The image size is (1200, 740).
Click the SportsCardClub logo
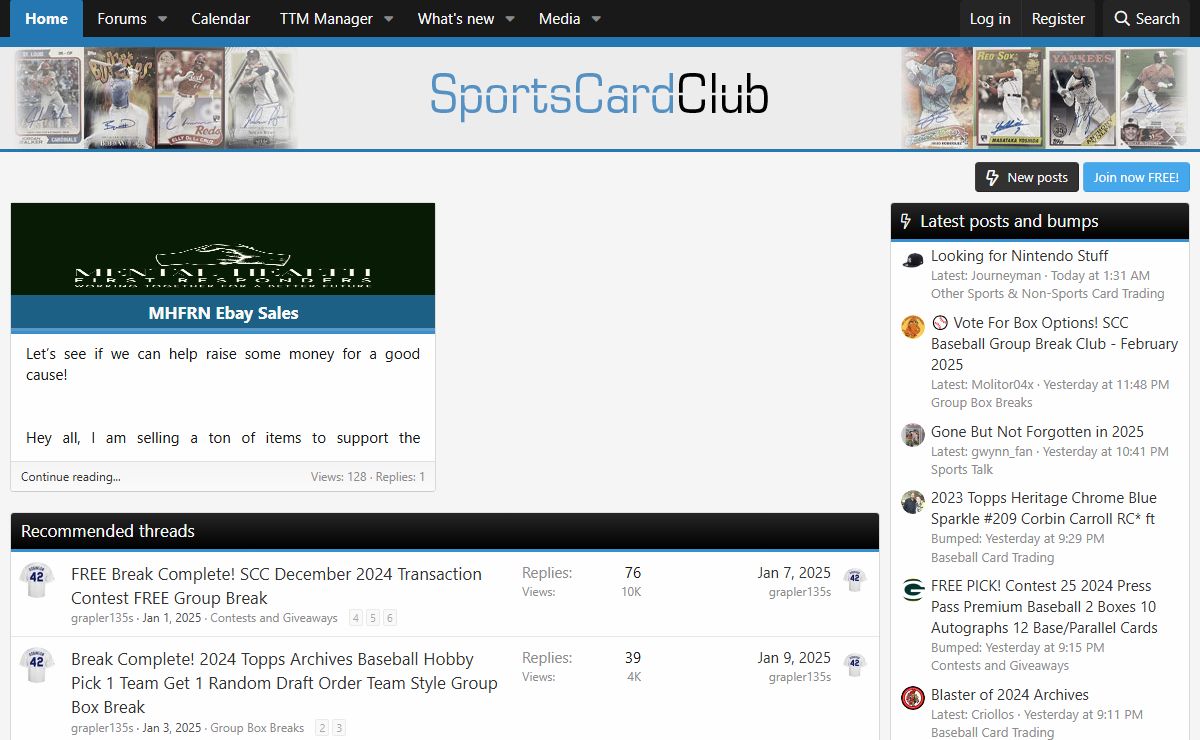pyautogui.click(x=599, y=95)
